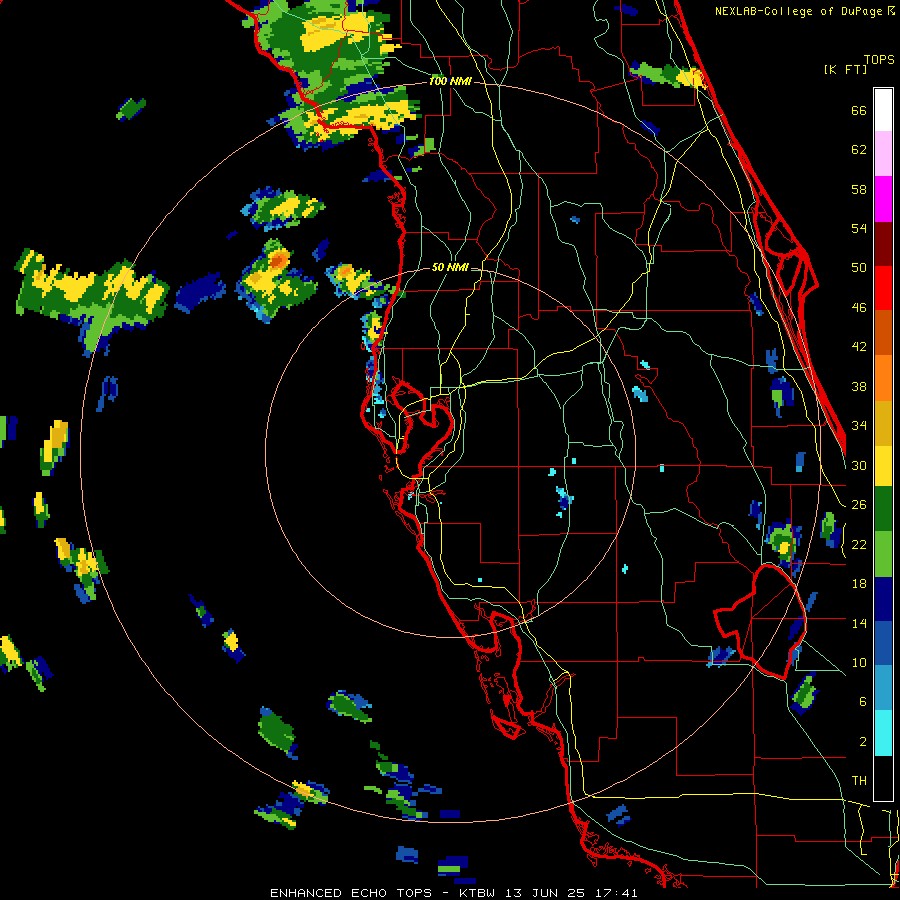Pick the bright red legend swatch
This screenshot has height=900, width=900.
tap(883, 288)
